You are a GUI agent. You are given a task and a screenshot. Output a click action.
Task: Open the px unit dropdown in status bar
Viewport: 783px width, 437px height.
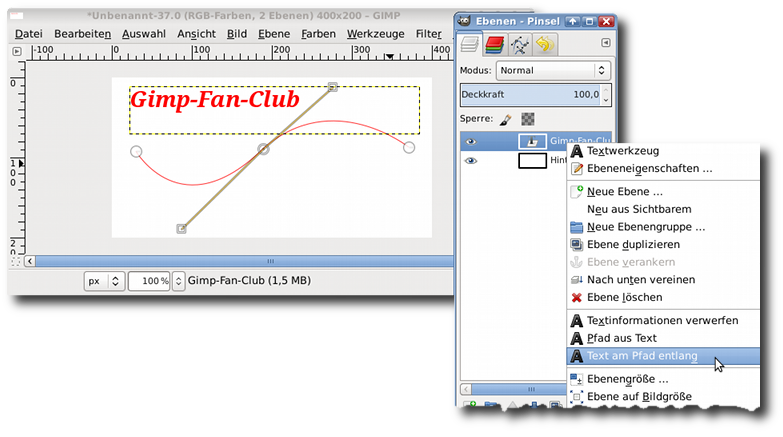103,281
